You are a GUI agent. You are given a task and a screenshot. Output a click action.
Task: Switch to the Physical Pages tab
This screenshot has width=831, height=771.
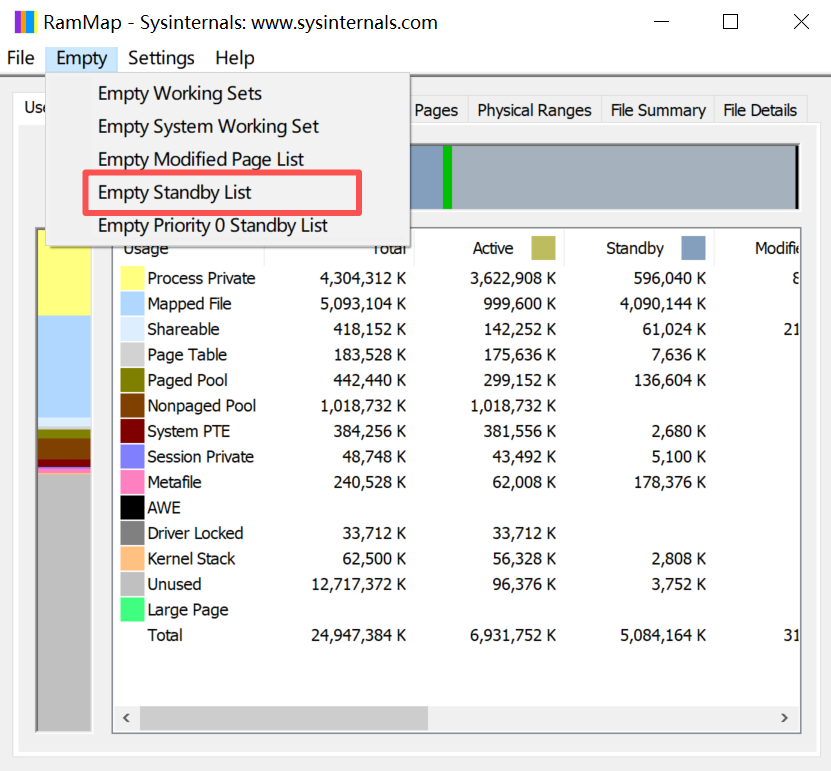pyautogui.click(x=437, y=110)
